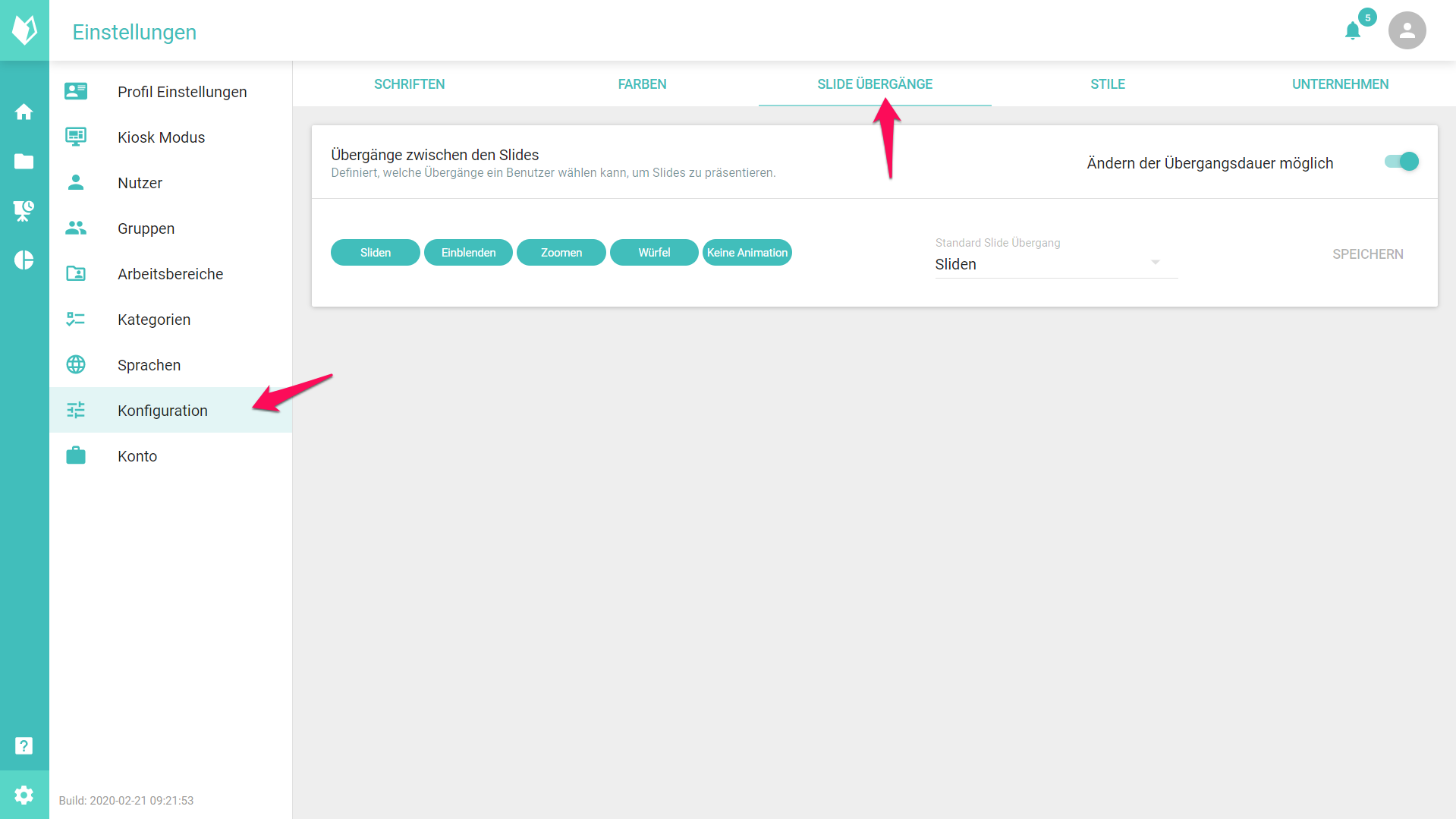Image resolution: width=1456 pixels, height=819 pixels.
Task: Toggle the Würfel transition chip
Action: pyautogui.click(x=654, y=253)
